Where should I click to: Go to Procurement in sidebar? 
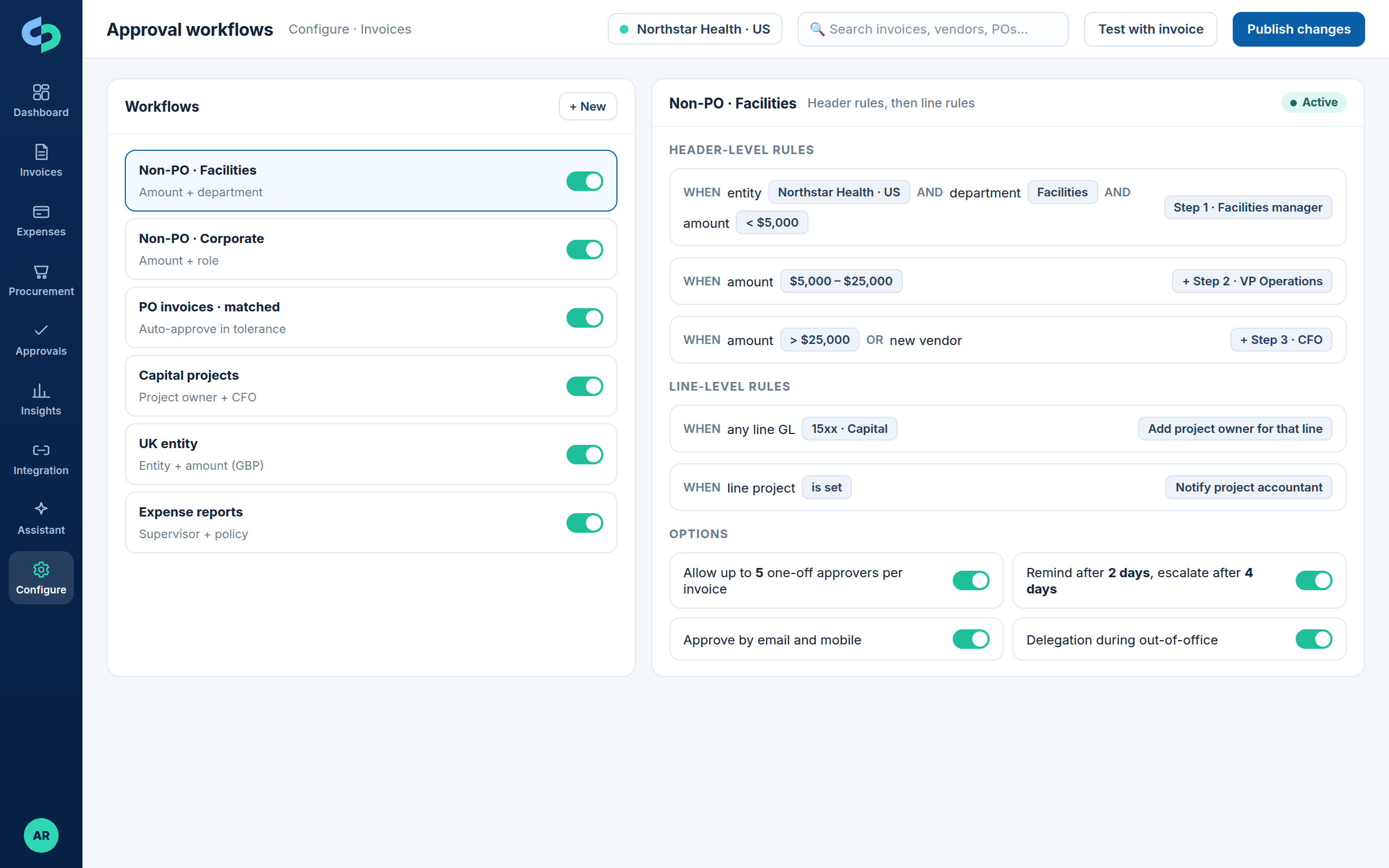pyautogui.click(x=41, y=279)
